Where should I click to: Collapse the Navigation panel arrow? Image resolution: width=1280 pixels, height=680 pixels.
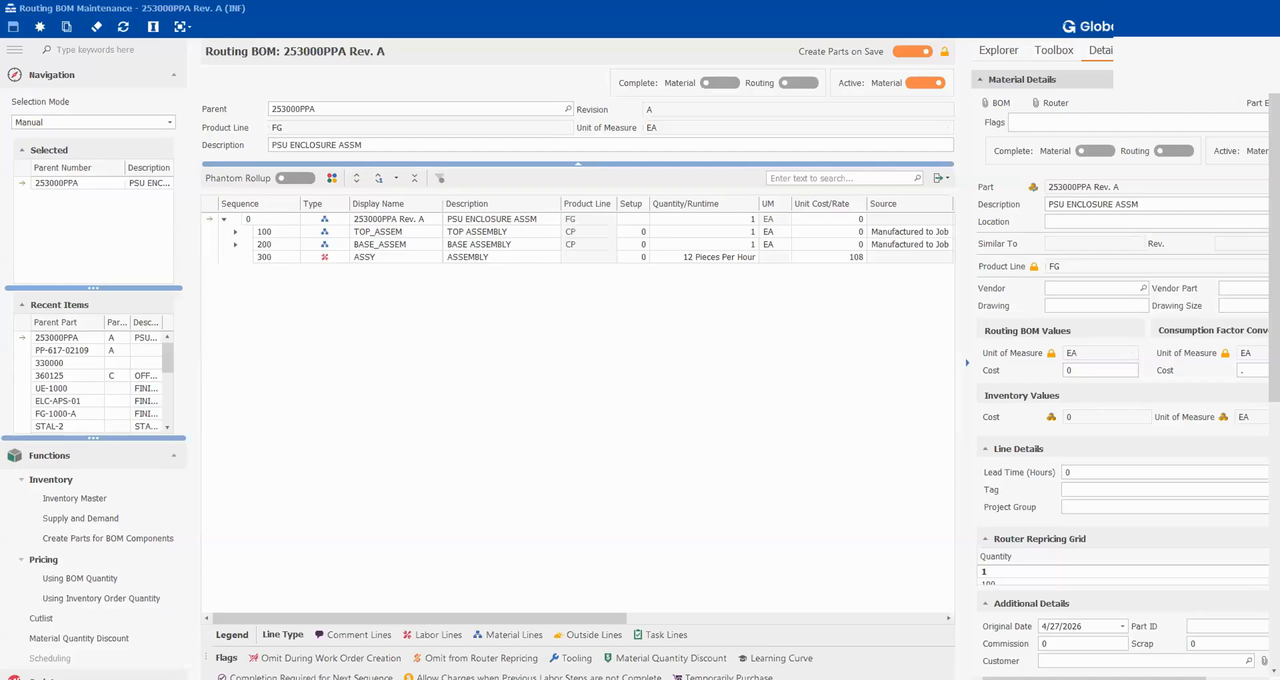(174, 75)
